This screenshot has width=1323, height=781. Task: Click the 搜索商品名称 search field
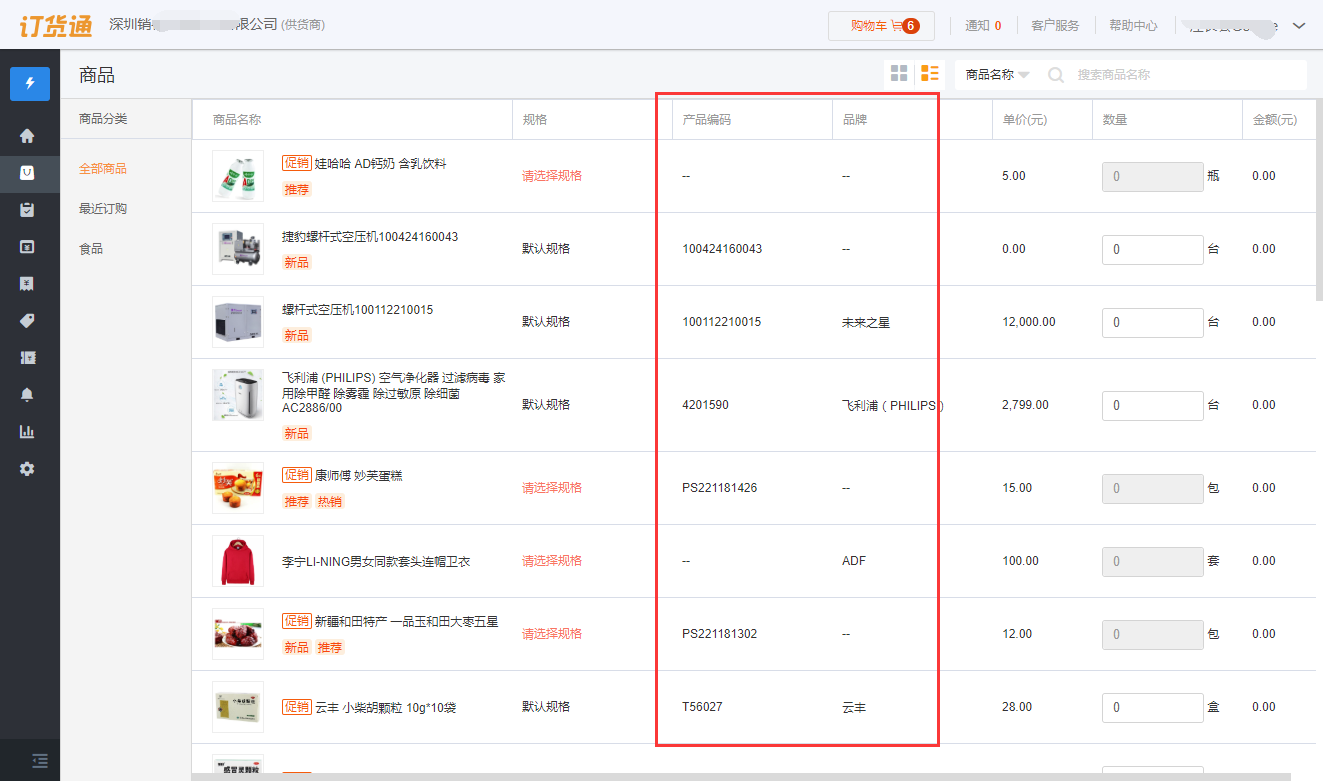(1188, 75)
